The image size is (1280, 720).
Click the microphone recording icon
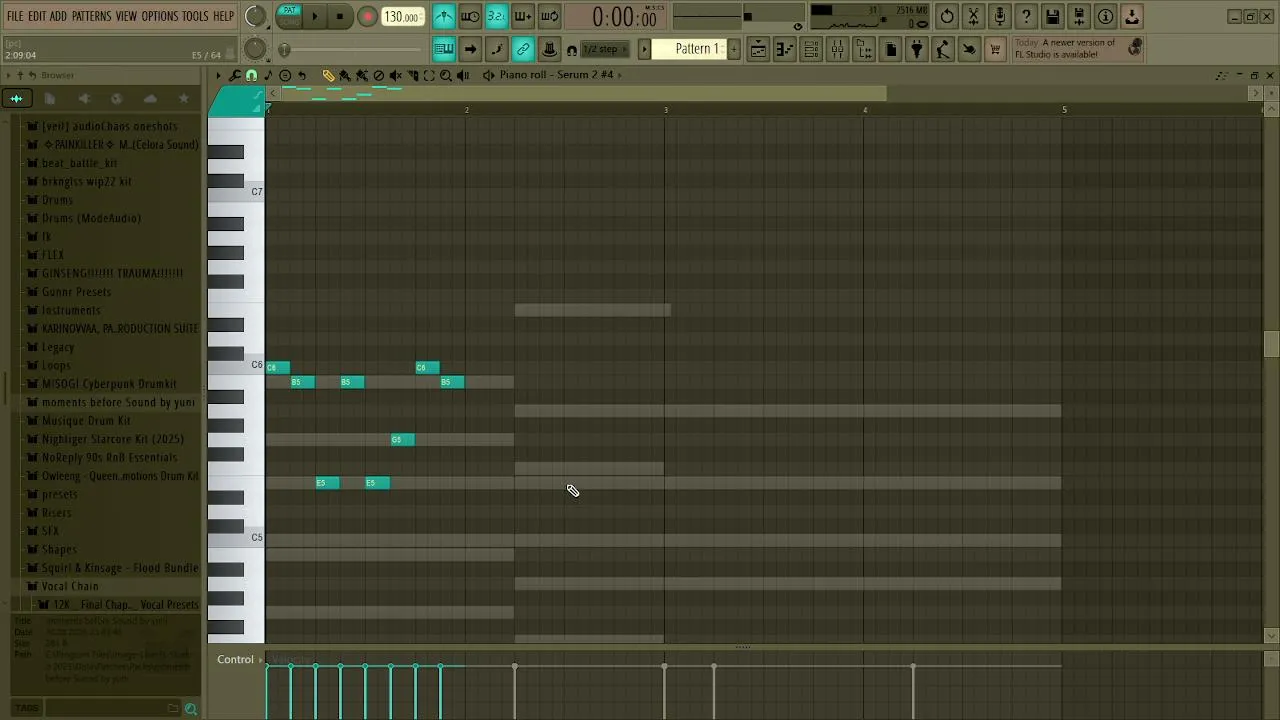click(x=1000, y=16)
